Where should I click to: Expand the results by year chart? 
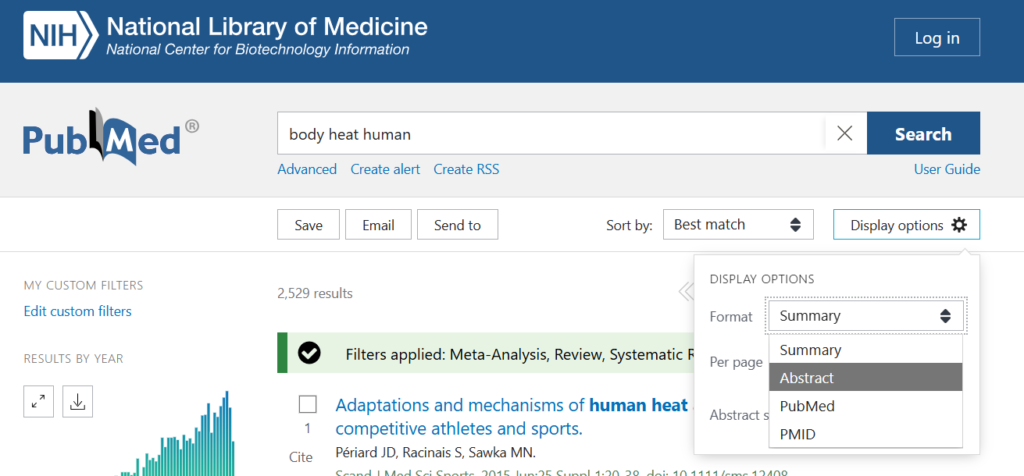point(39,401)
